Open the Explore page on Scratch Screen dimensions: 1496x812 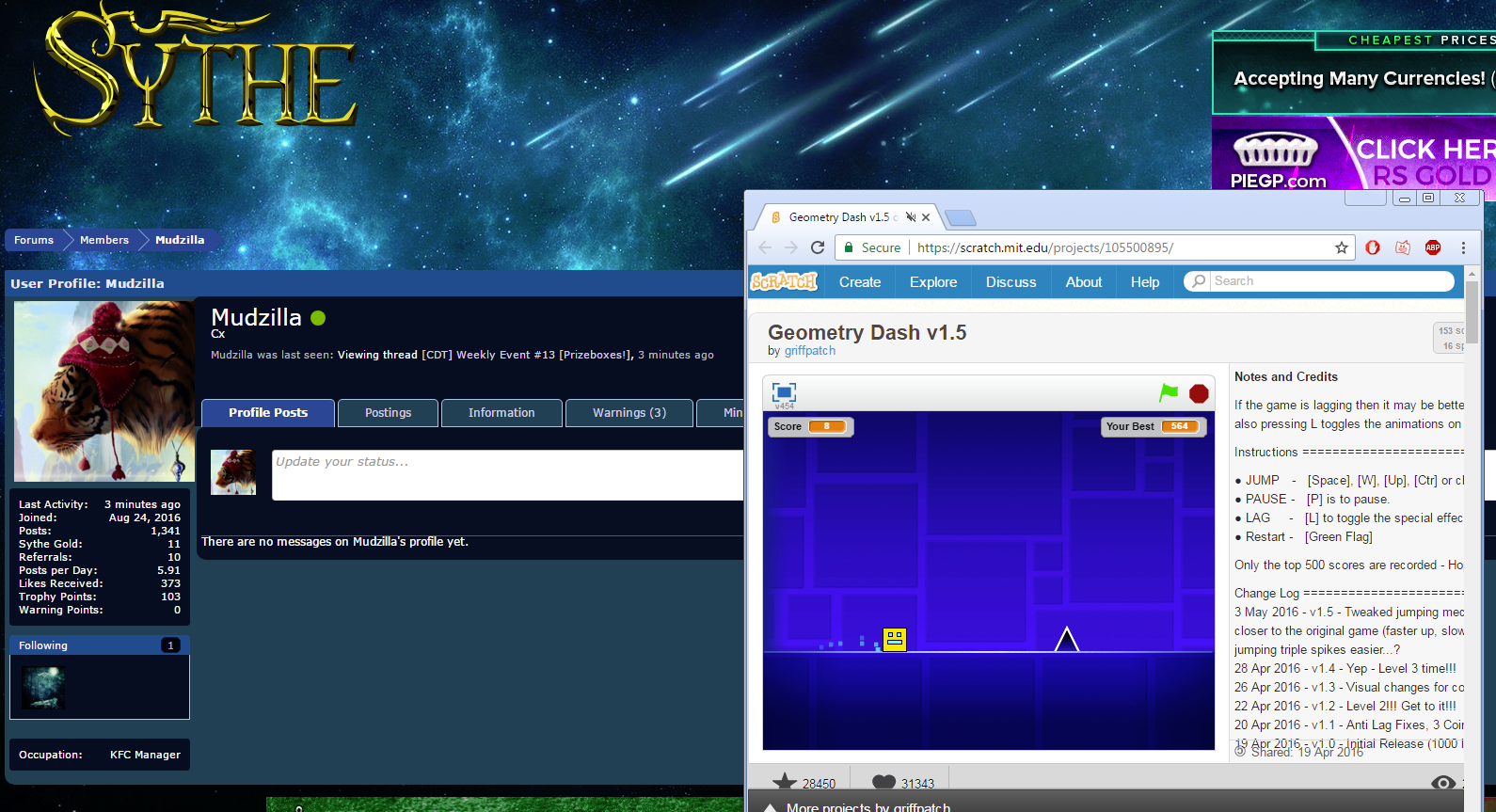click(933, 281)
